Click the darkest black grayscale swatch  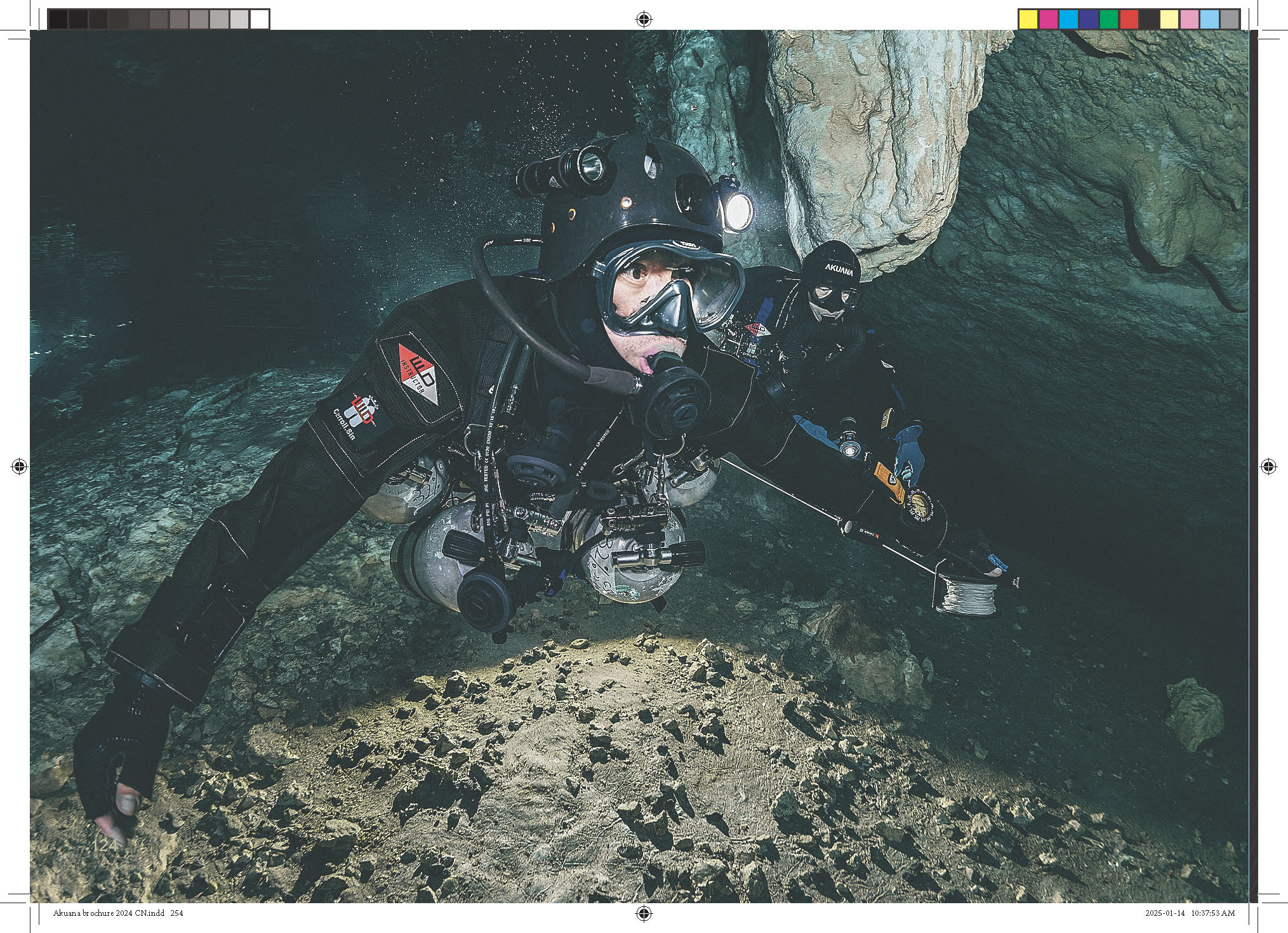(x=58, y=20)
